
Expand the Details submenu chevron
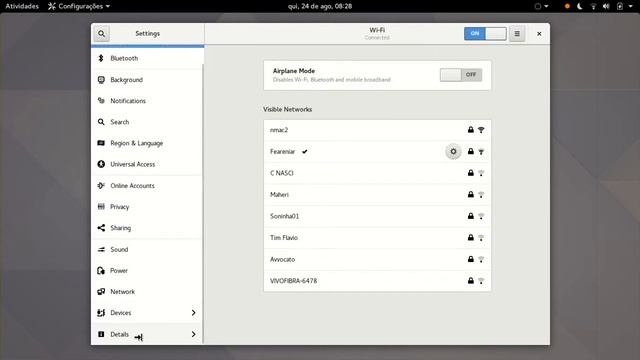193,334
